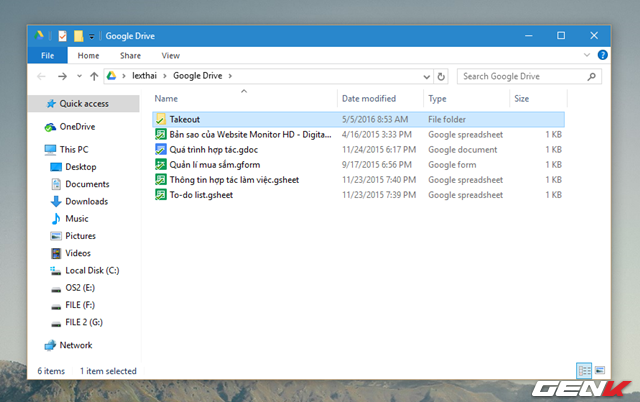Open the Customize Quick Access Toolbar dropdown
Image resolution: width=640 pixels, height=402 pixels.
pyautogui.click(x=91, y=36)
